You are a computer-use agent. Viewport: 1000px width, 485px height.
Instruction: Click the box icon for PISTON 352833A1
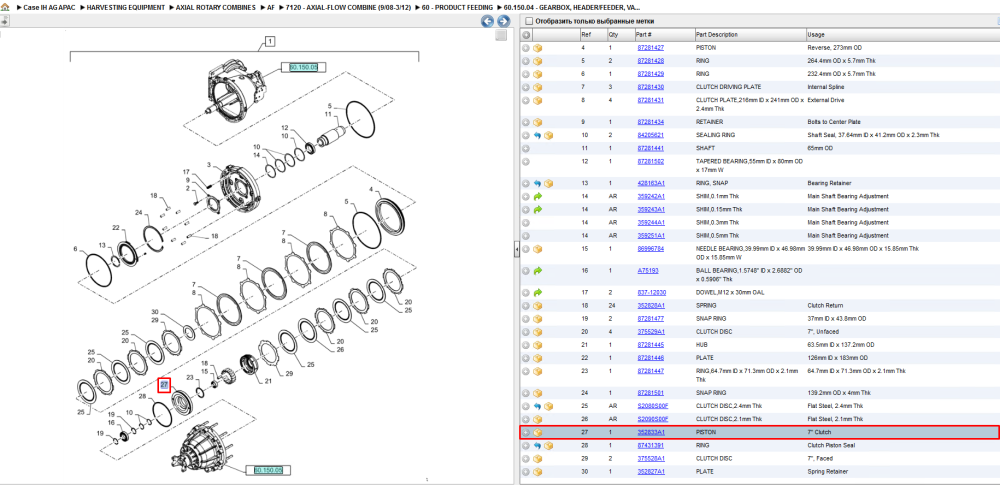538,432
